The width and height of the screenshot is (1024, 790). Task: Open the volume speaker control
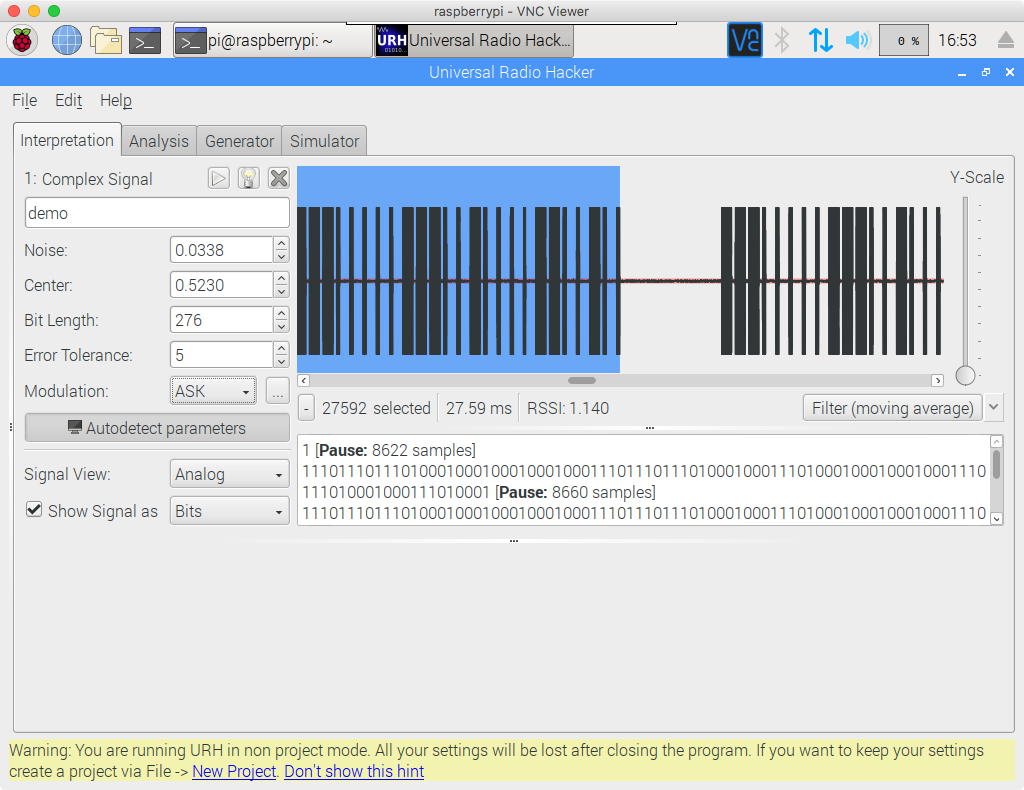click(857, 40)
